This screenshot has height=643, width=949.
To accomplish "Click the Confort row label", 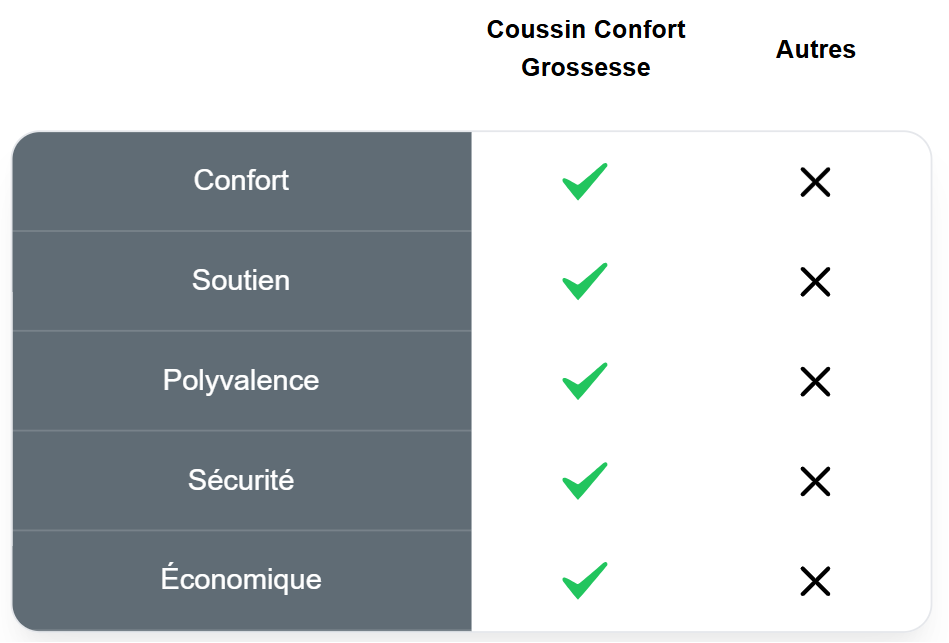I will point(241,180).
